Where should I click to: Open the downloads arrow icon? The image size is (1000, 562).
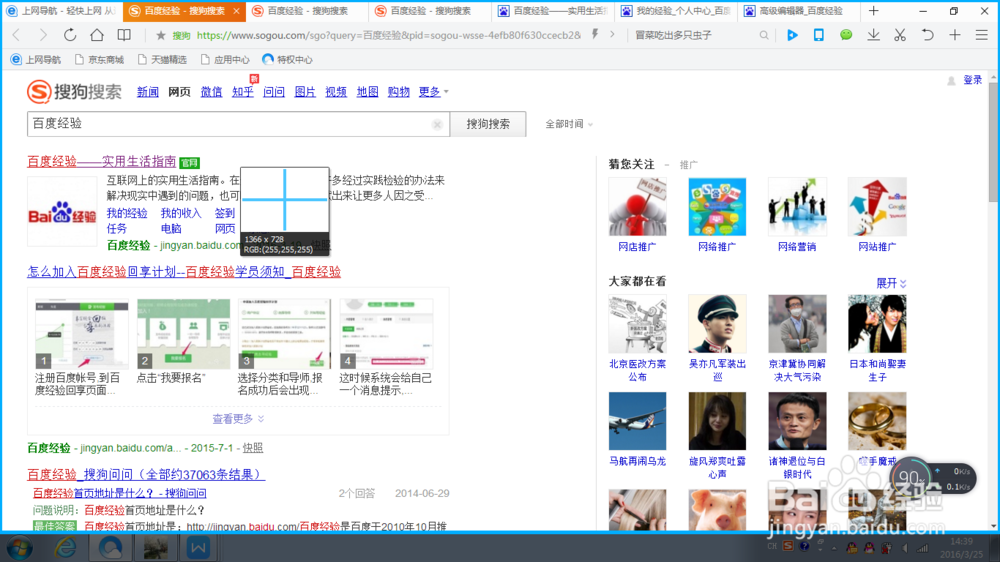(x=873, y=35)
